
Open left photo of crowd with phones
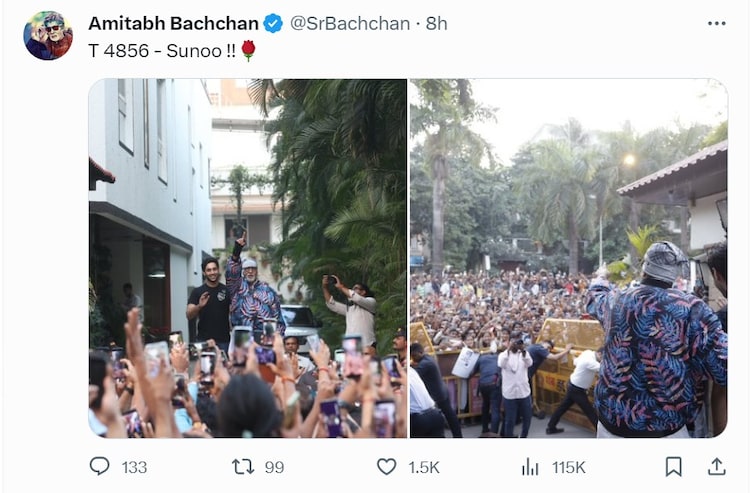click(x=248, y=258)
